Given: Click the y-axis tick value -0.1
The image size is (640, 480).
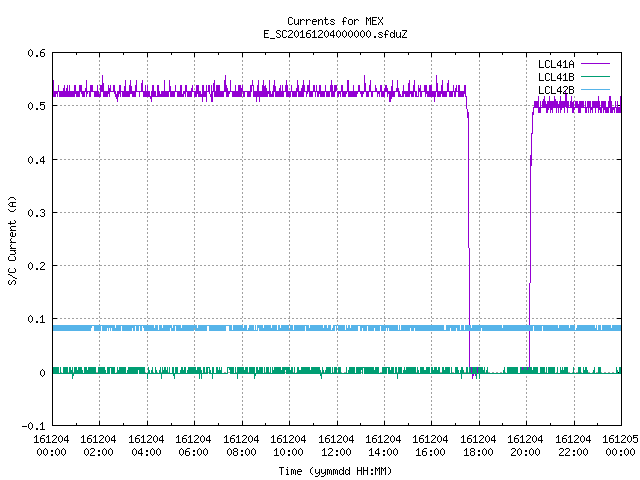Looking at the screenshot, I should [x=33, y=426].
